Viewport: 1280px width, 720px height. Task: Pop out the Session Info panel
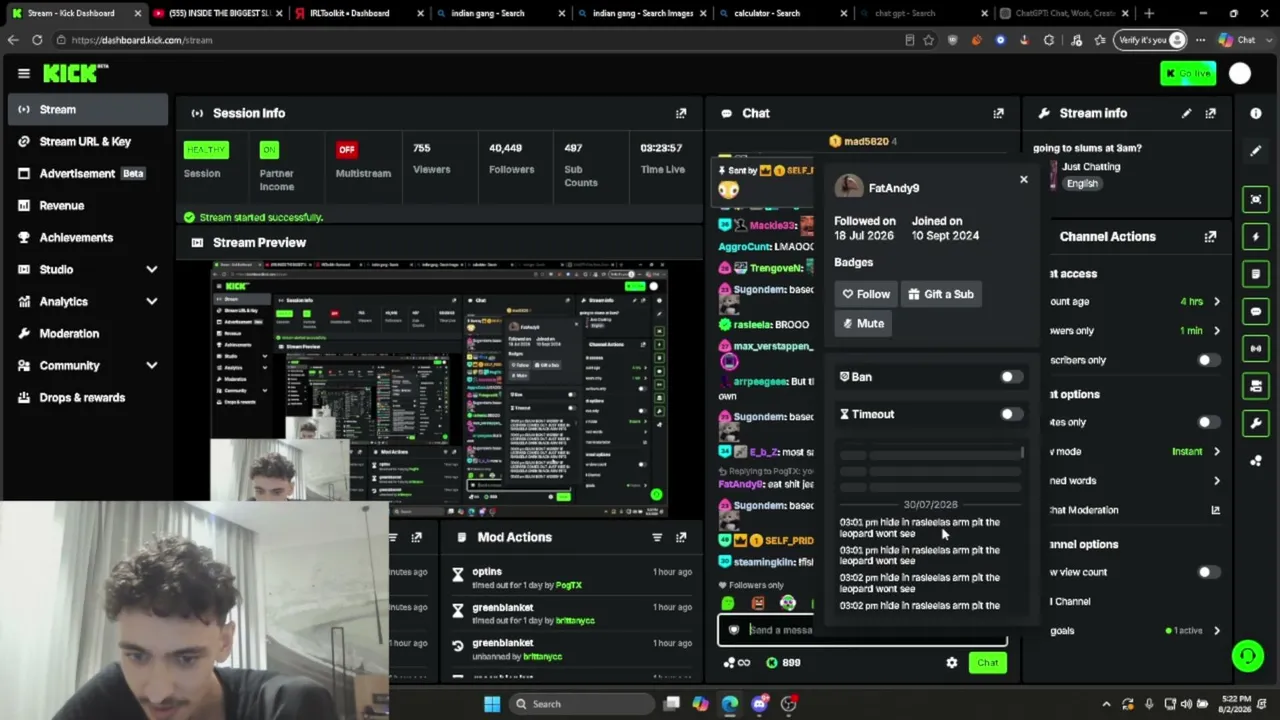coord(681,113)
